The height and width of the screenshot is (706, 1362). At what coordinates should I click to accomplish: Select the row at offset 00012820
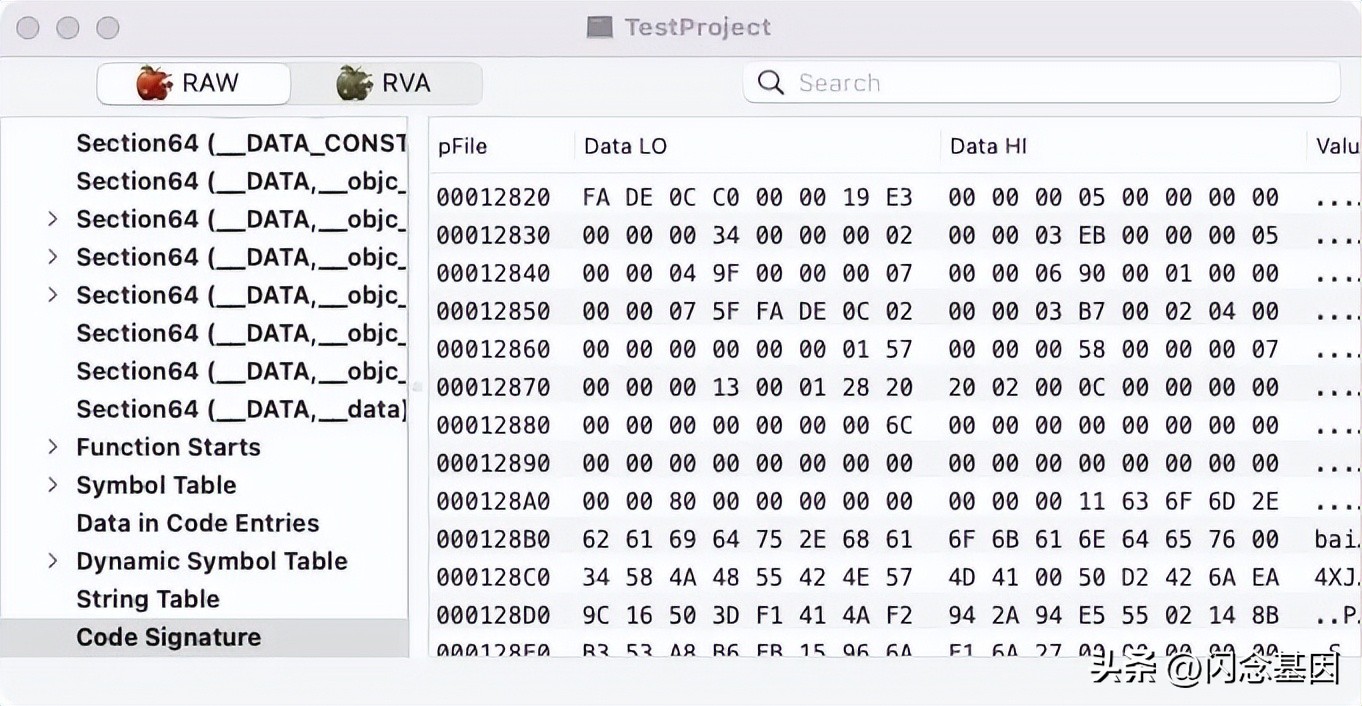493,197
